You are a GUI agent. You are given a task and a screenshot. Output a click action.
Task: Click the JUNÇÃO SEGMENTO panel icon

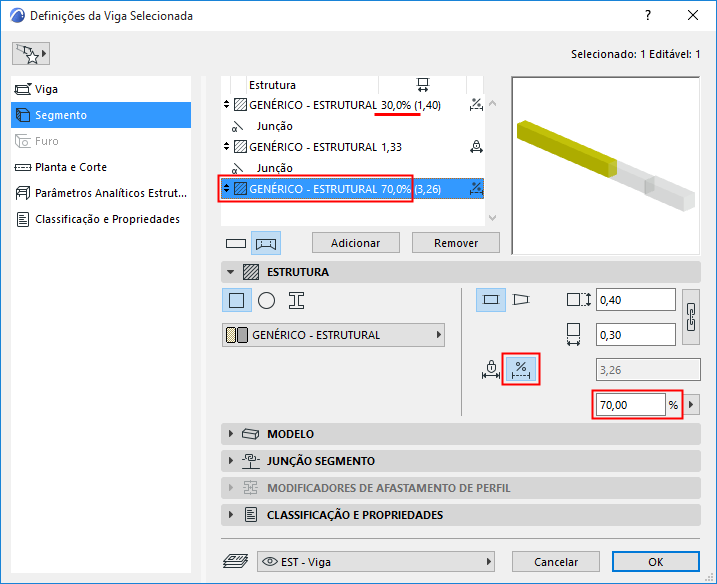tap(251, 461)
